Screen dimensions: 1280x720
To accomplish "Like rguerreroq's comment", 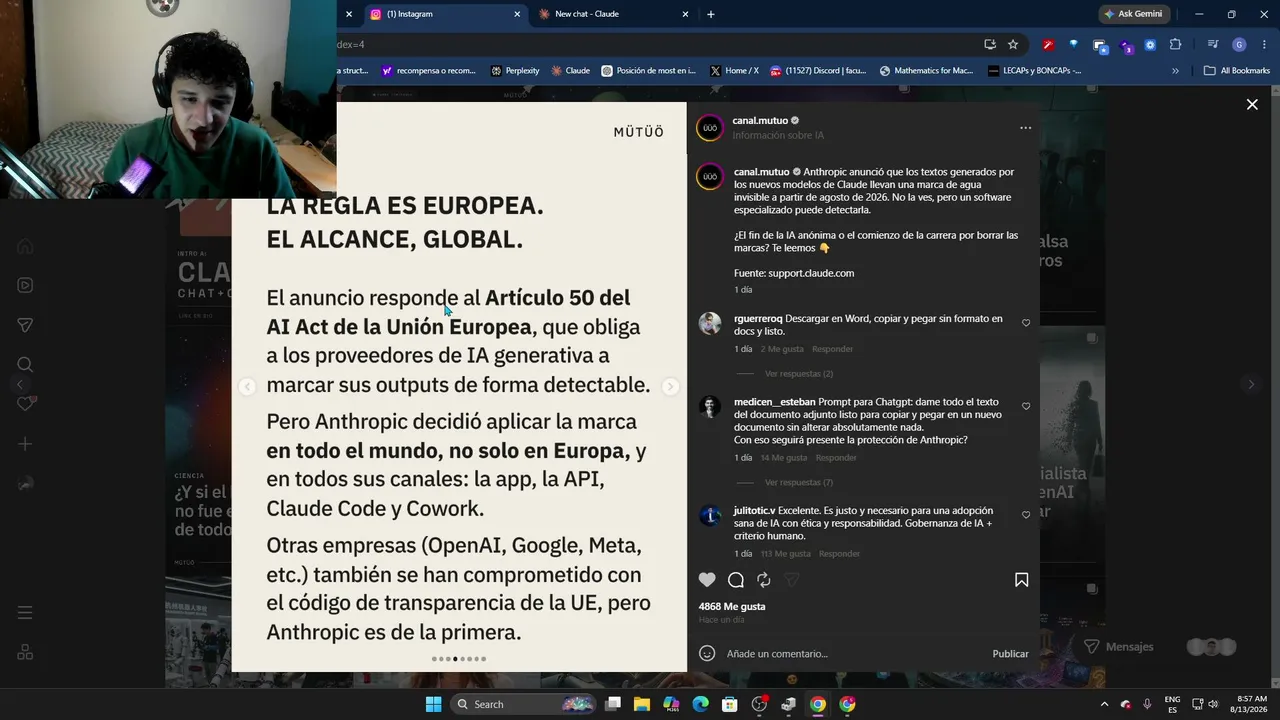I will pos(1026,323).
